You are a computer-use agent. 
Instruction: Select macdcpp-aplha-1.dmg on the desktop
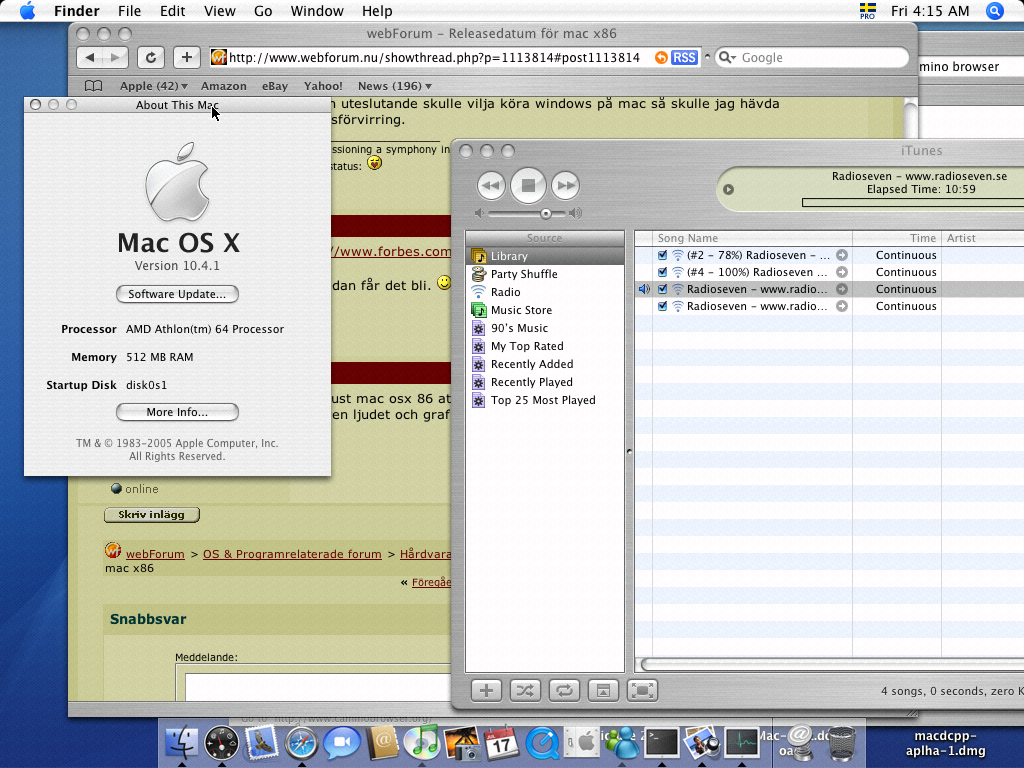[944, 743]
